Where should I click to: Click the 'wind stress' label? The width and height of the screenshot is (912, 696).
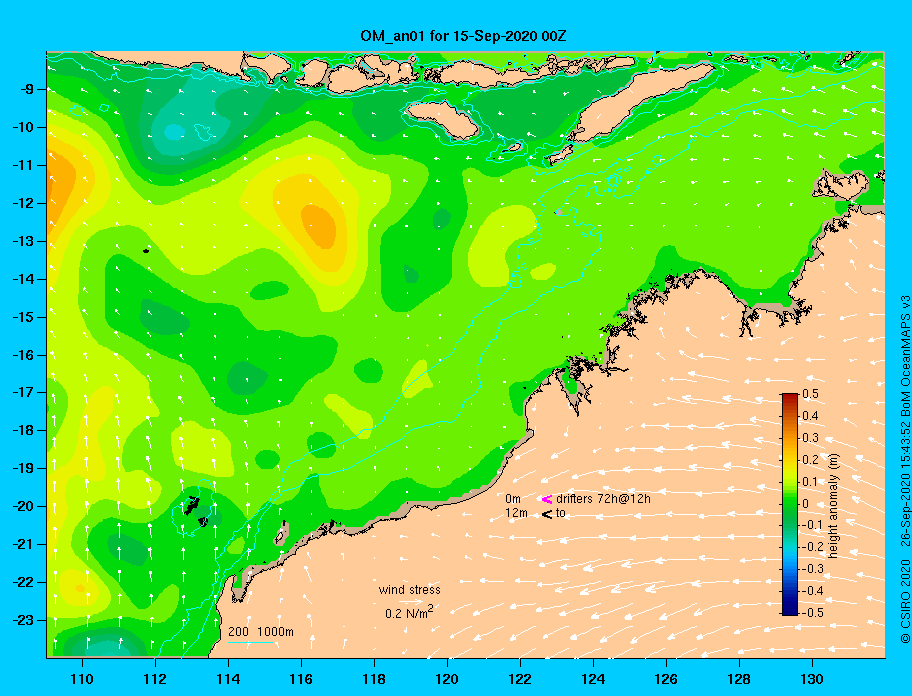(409, 590)
